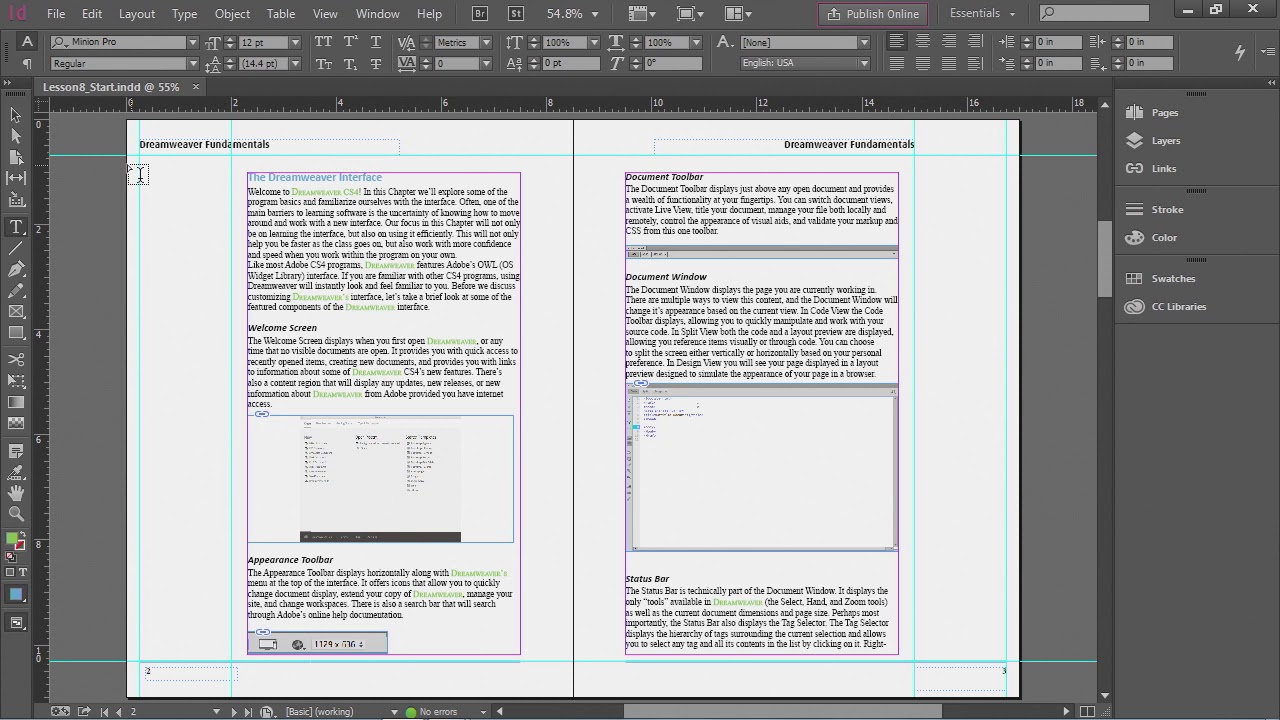Select the Eyedropper tool

tap(16, 472)
